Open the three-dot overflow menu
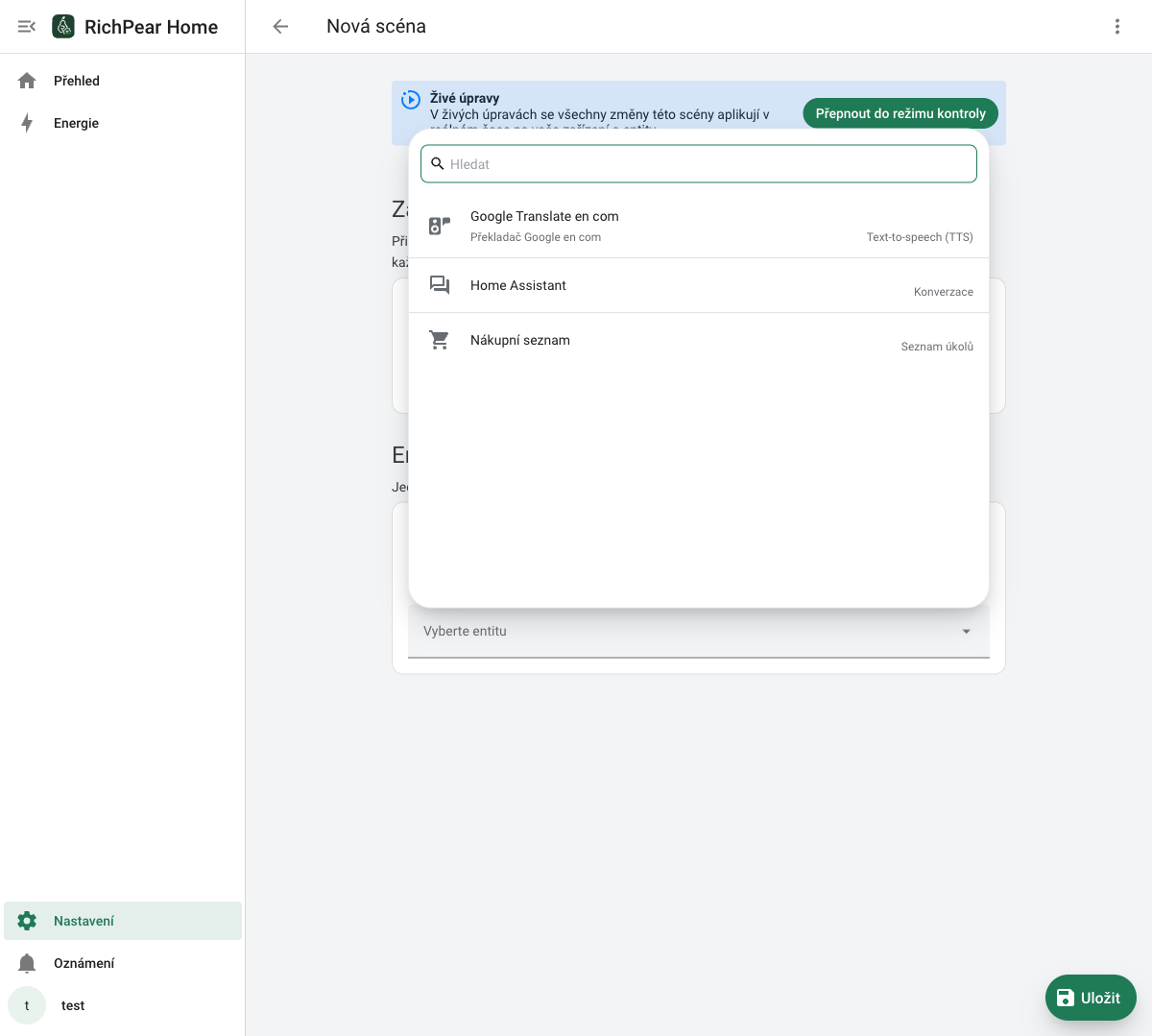Viewport: 1152px width, 1036px height. pyautogui.click(x=1117, y=27)
